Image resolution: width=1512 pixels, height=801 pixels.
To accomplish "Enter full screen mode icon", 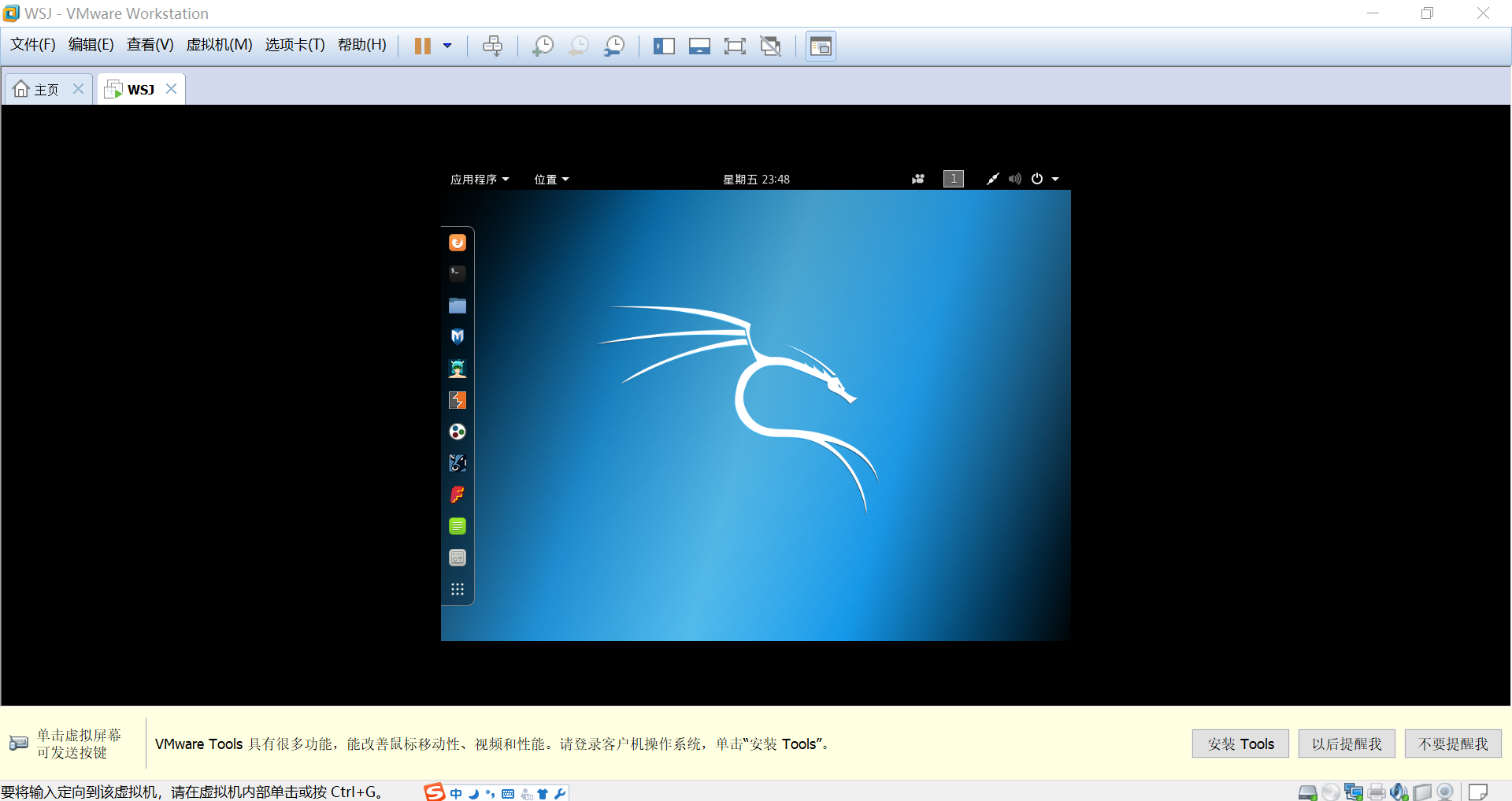I will tap(735, 46).
